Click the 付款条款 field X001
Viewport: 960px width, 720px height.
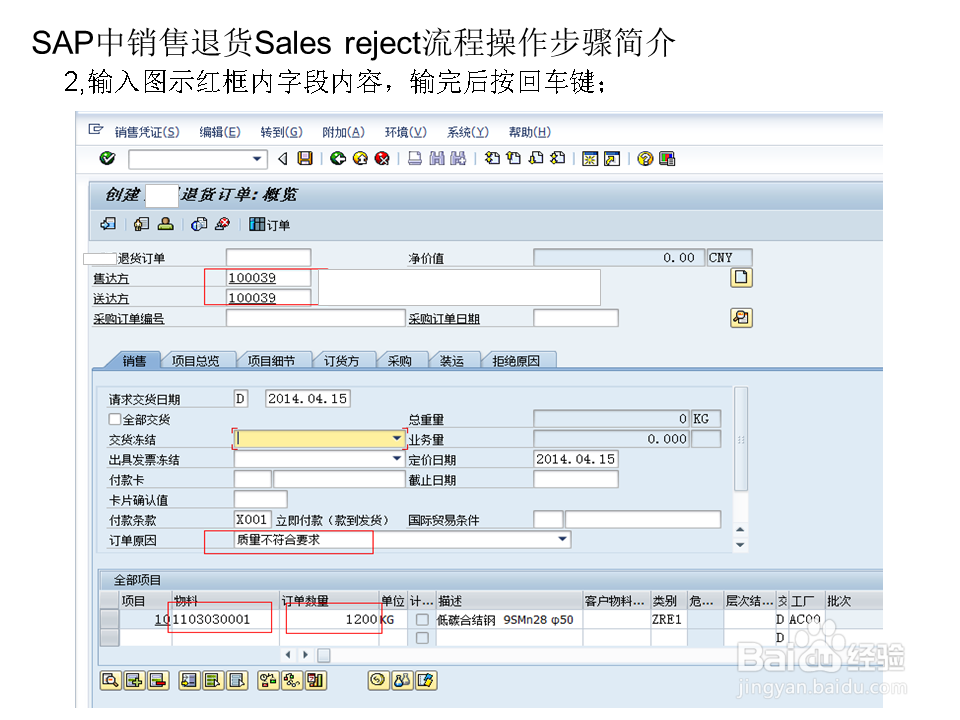pyautogui.click(x=252, y=520)
